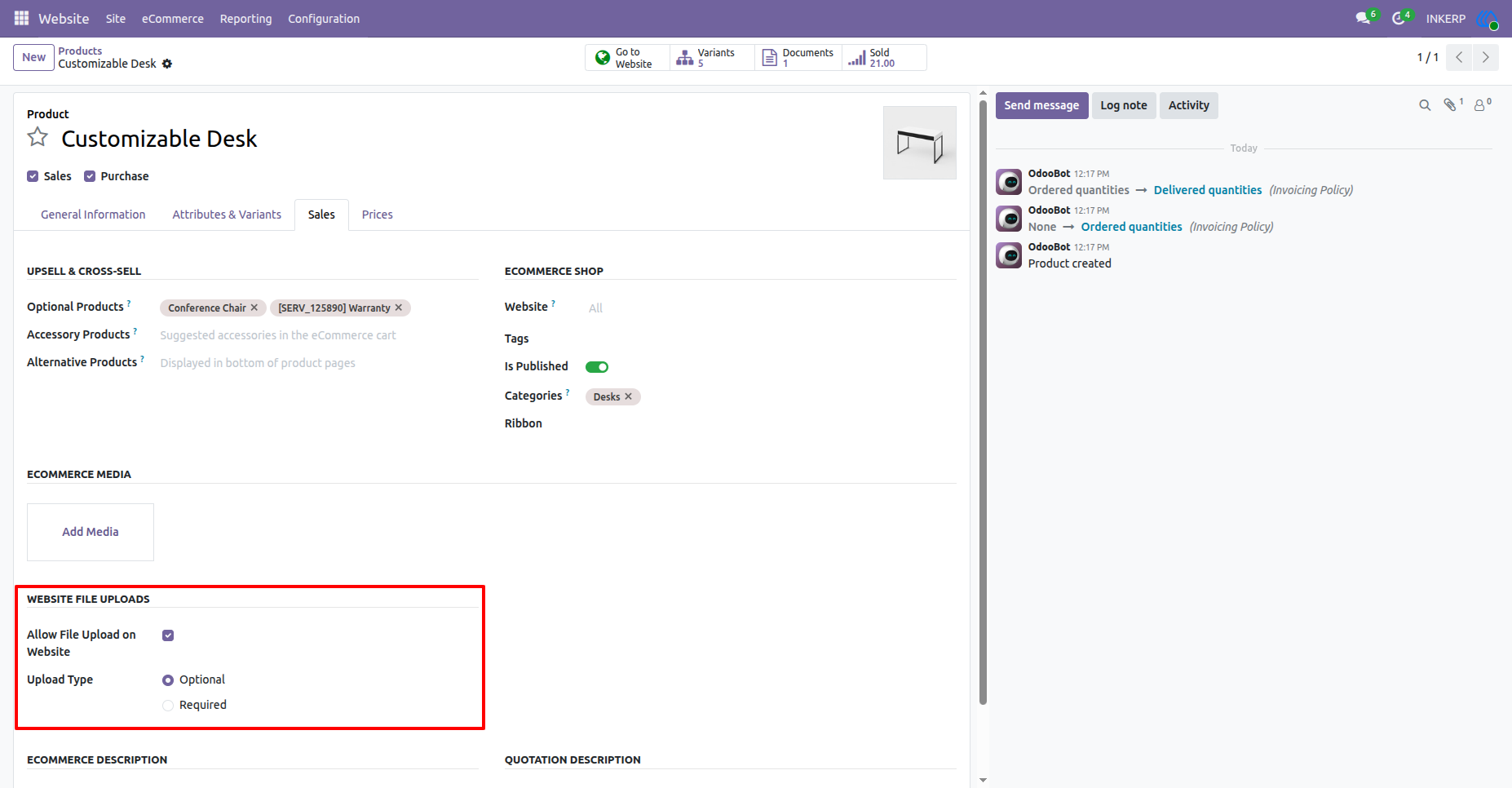Click the 'Product created' message text
The image size is (1512, 788).
click(x=1070, y=263)
